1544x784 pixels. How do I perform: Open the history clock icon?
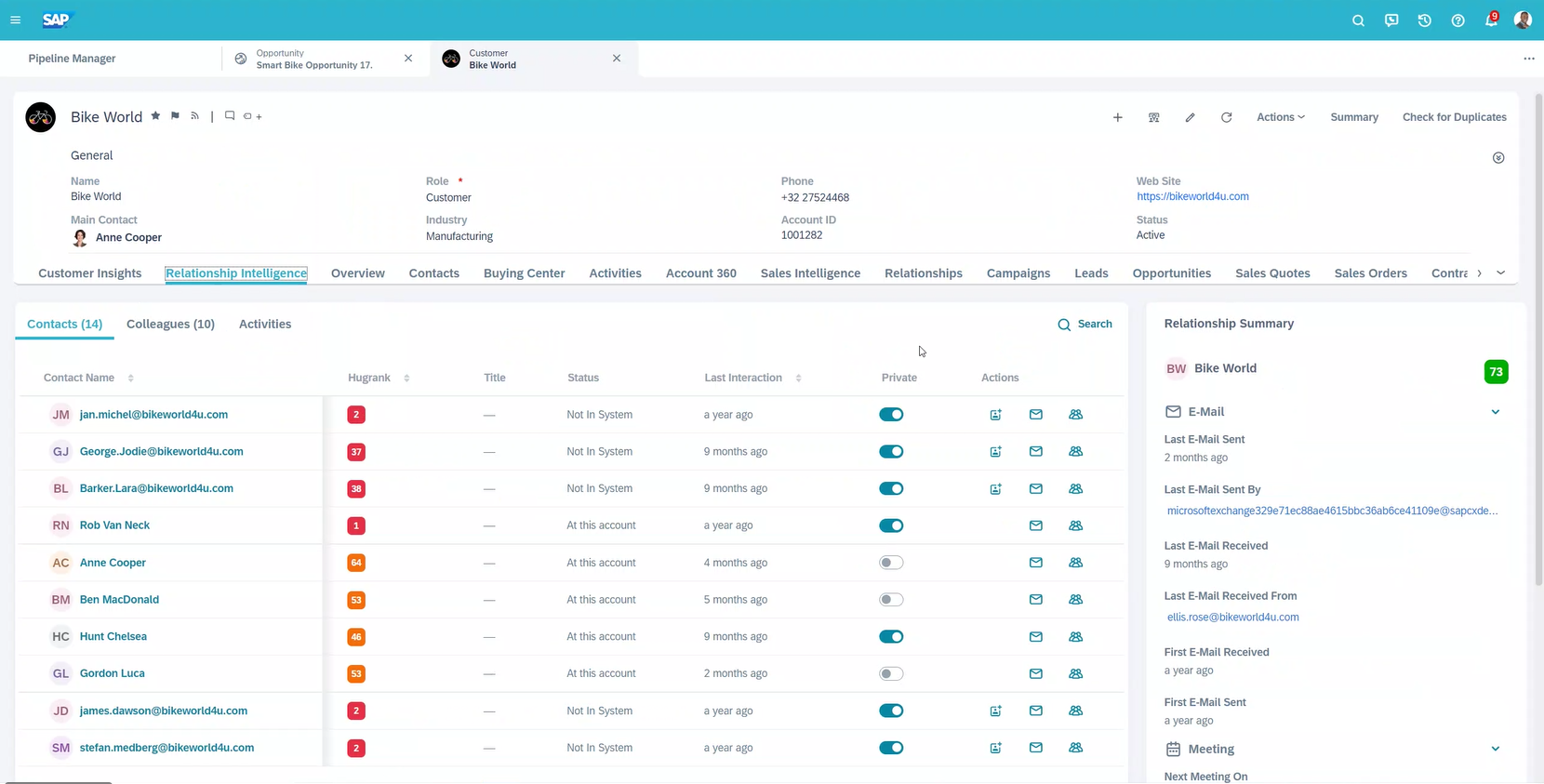1425,20
